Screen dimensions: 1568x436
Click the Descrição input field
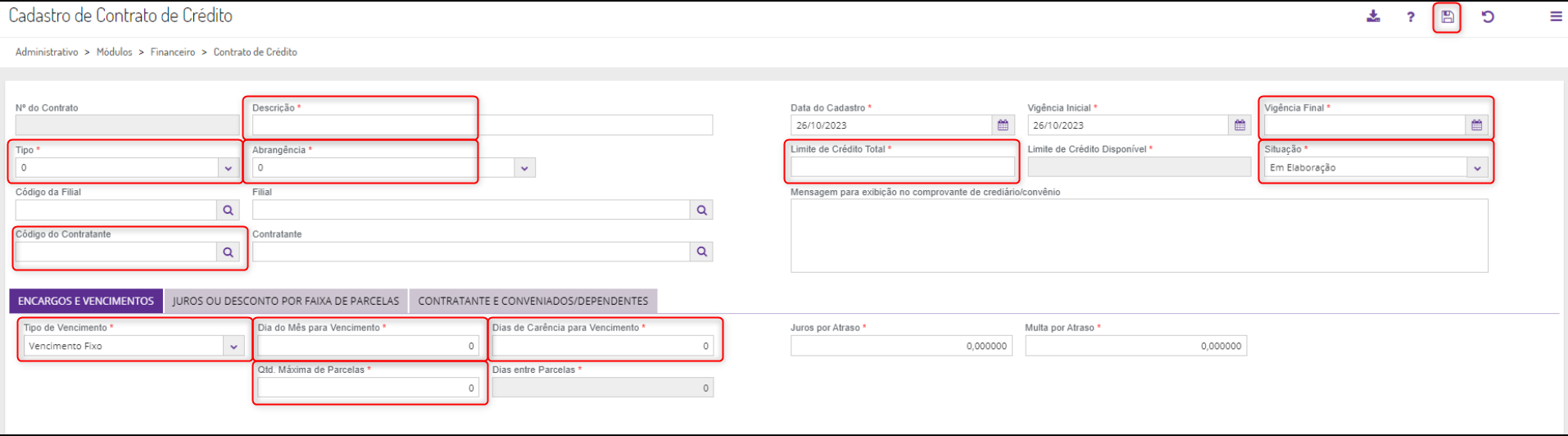click(x=482, y=125)
